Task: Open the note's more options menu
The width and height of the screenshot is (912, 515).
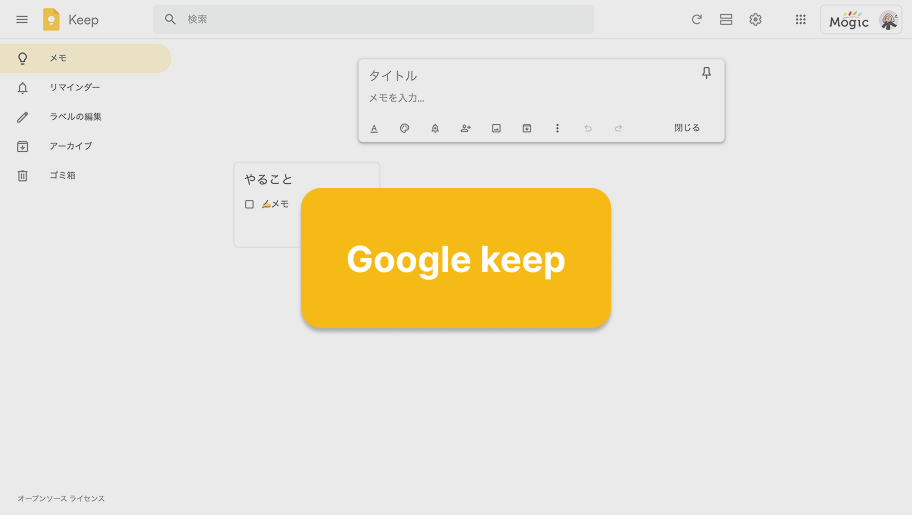Action: 557,128
